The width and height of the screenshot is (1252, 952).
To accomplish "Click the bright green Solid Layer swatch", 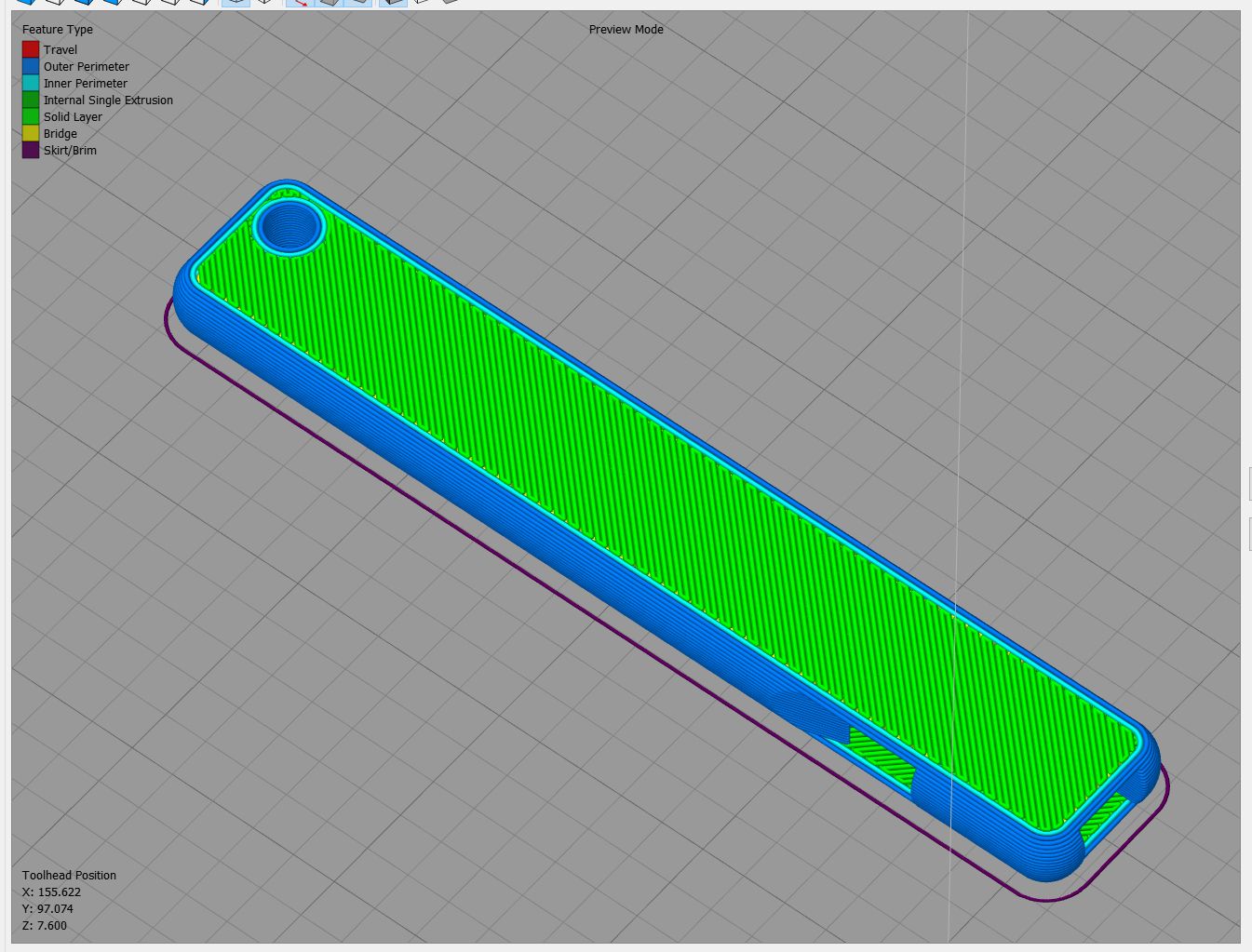I will tap(31, 116).
